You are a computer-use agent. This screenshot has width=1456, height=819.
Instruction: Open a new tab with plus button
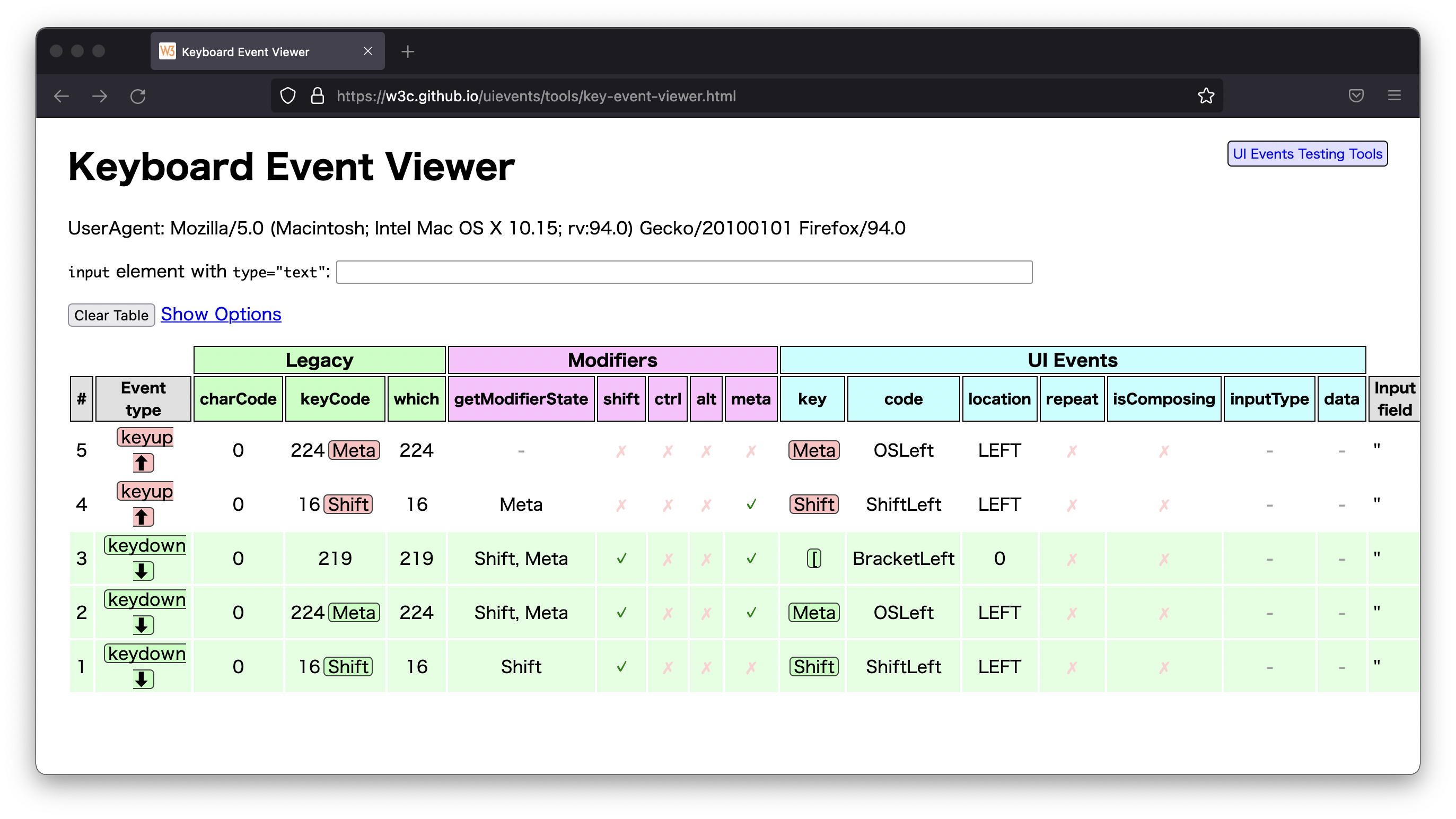[x=408, y=52]
